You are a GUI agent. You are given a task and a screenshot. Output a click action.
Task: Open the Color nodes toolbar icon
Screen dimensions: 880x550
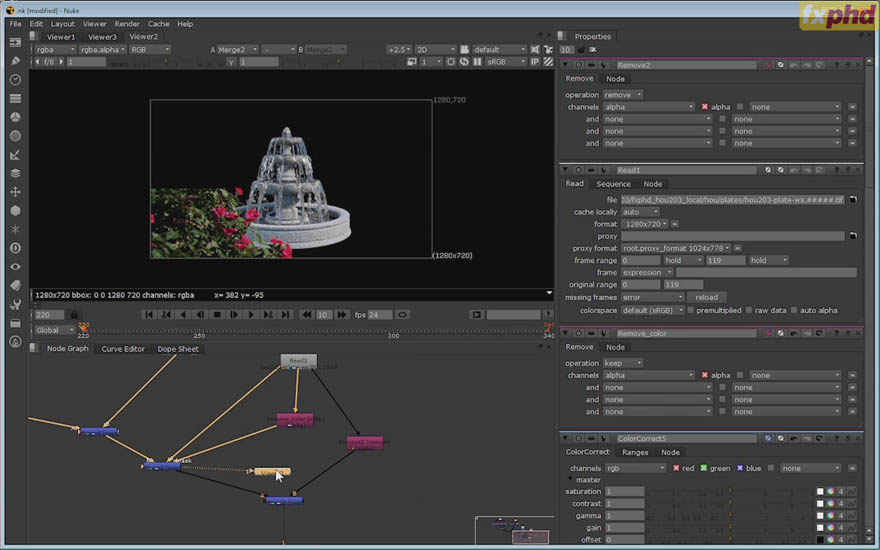tap(15, 117)
